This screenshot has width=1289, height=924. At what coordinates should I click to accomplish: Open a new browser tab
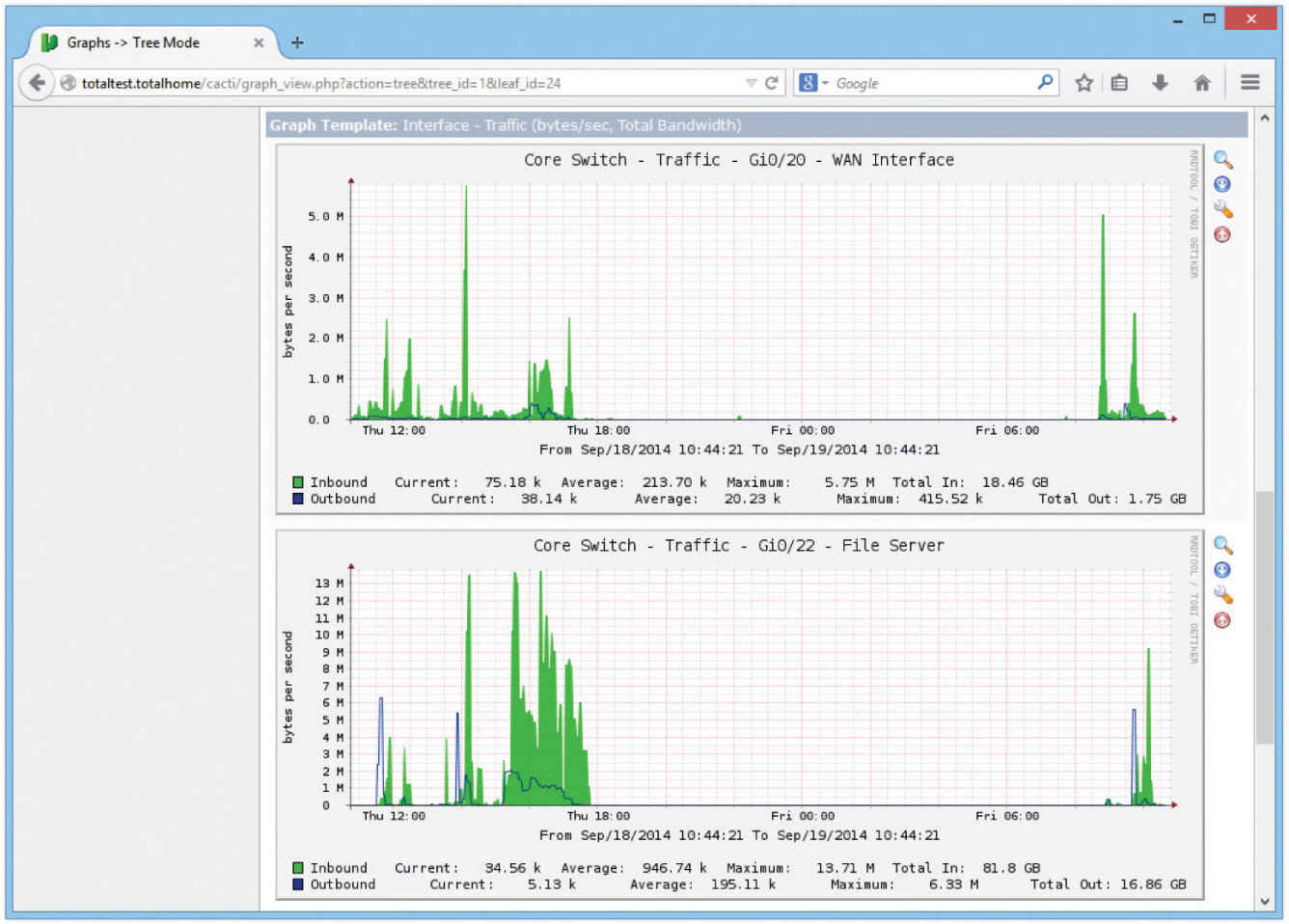click(297, 42)
